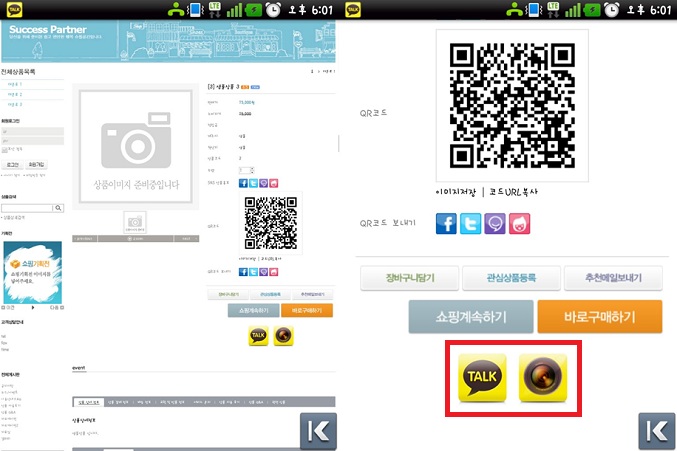Share QR code to Facebook on right screen
This screenshot has height=451, width=677.
pyautogui.click(x=446, y=224)
